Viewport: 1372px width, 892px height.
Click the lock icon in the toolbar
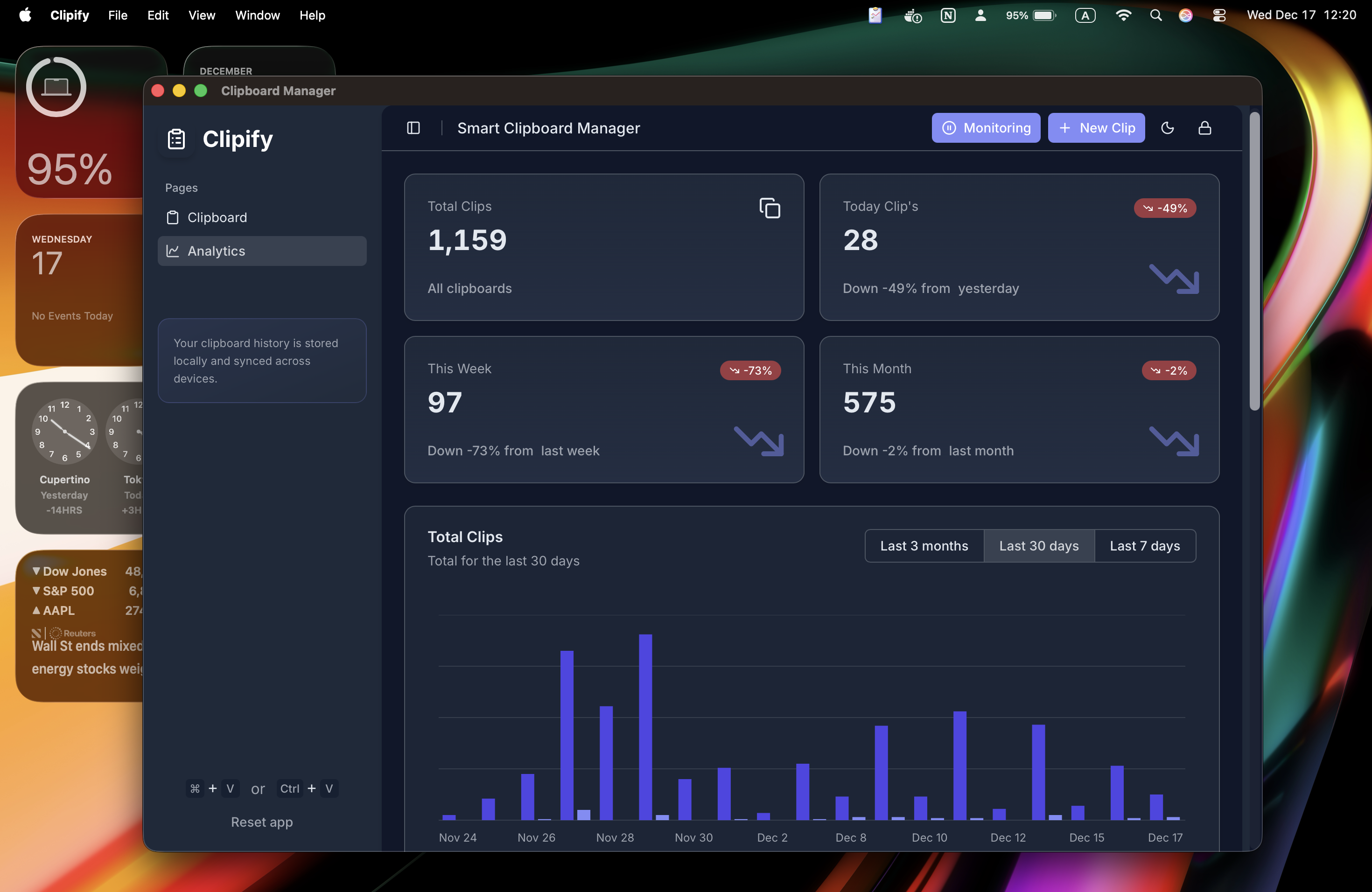[1205, 128]
